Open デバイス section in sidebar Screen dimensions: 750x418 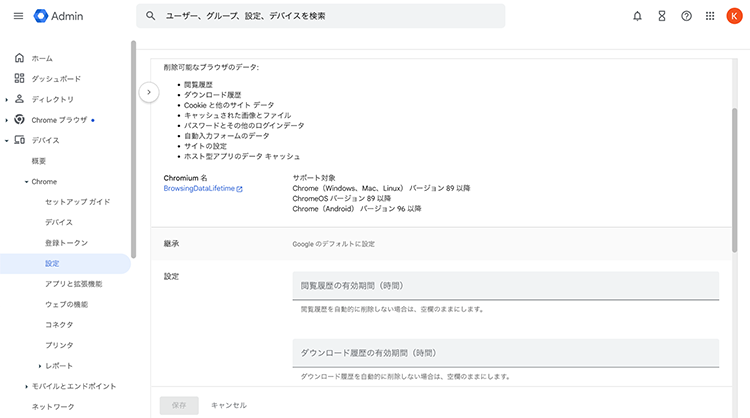pyautogui.click(x=45, y=141)
